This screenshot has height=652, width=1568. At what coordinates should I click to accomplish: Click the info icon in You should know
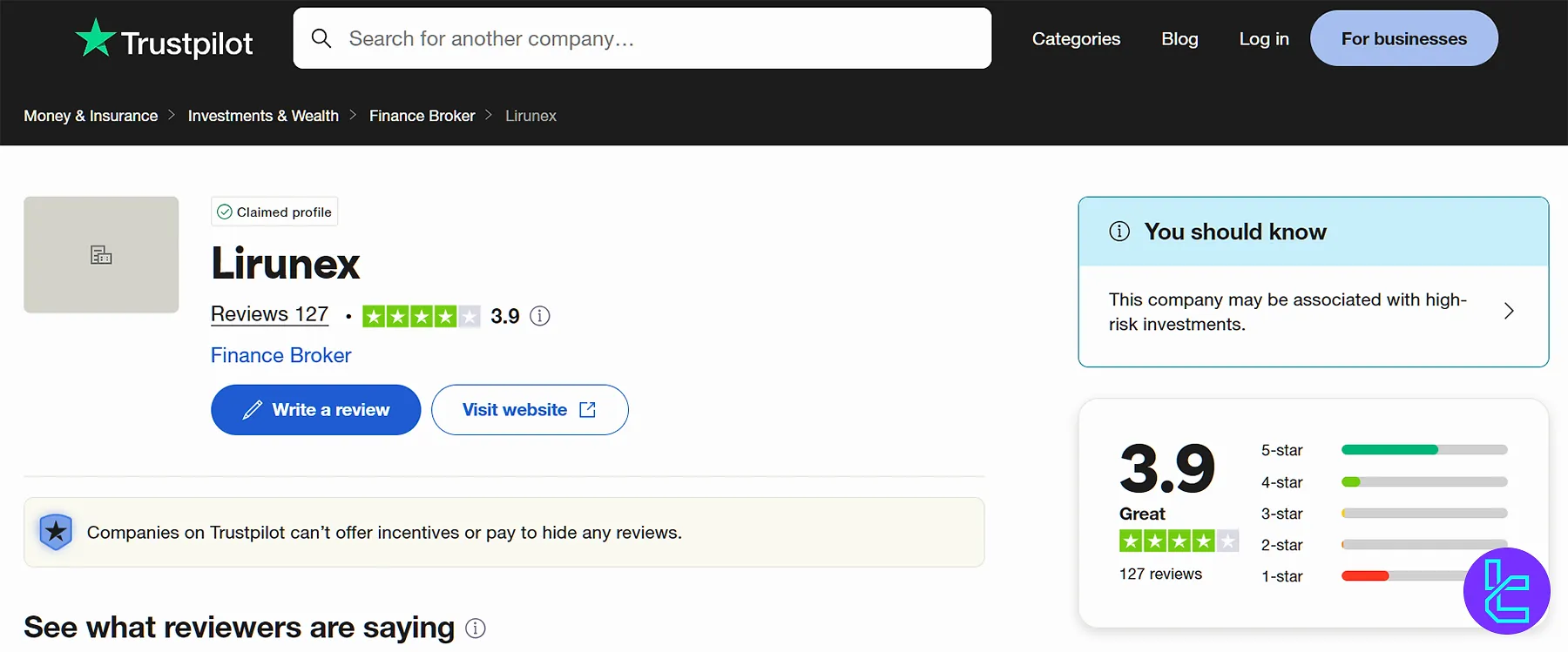point(1119,232)
